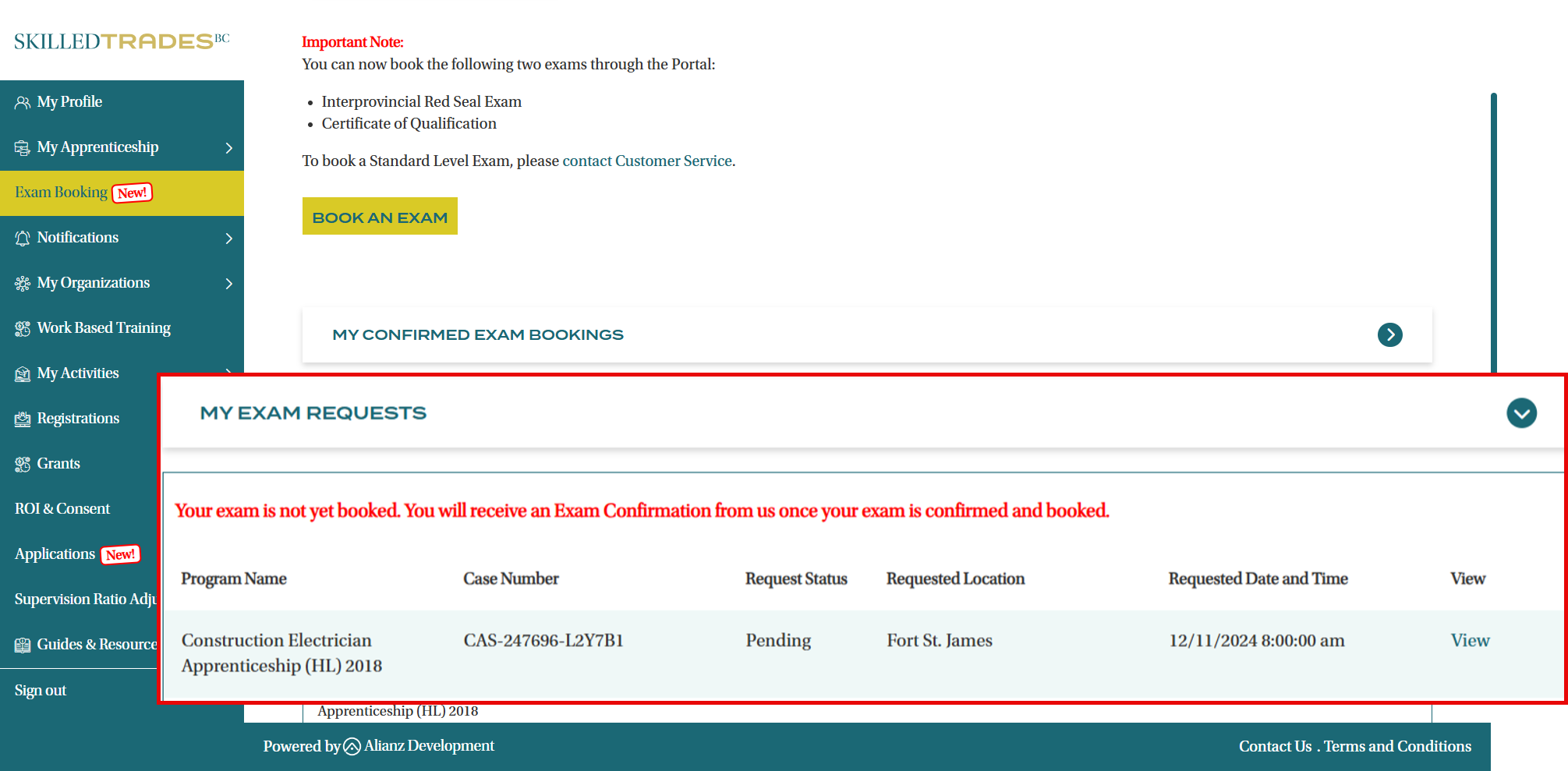Viewport: 1568px width, 771px height.
Task: Click the My Organizations icon
Action: point(23,283)
